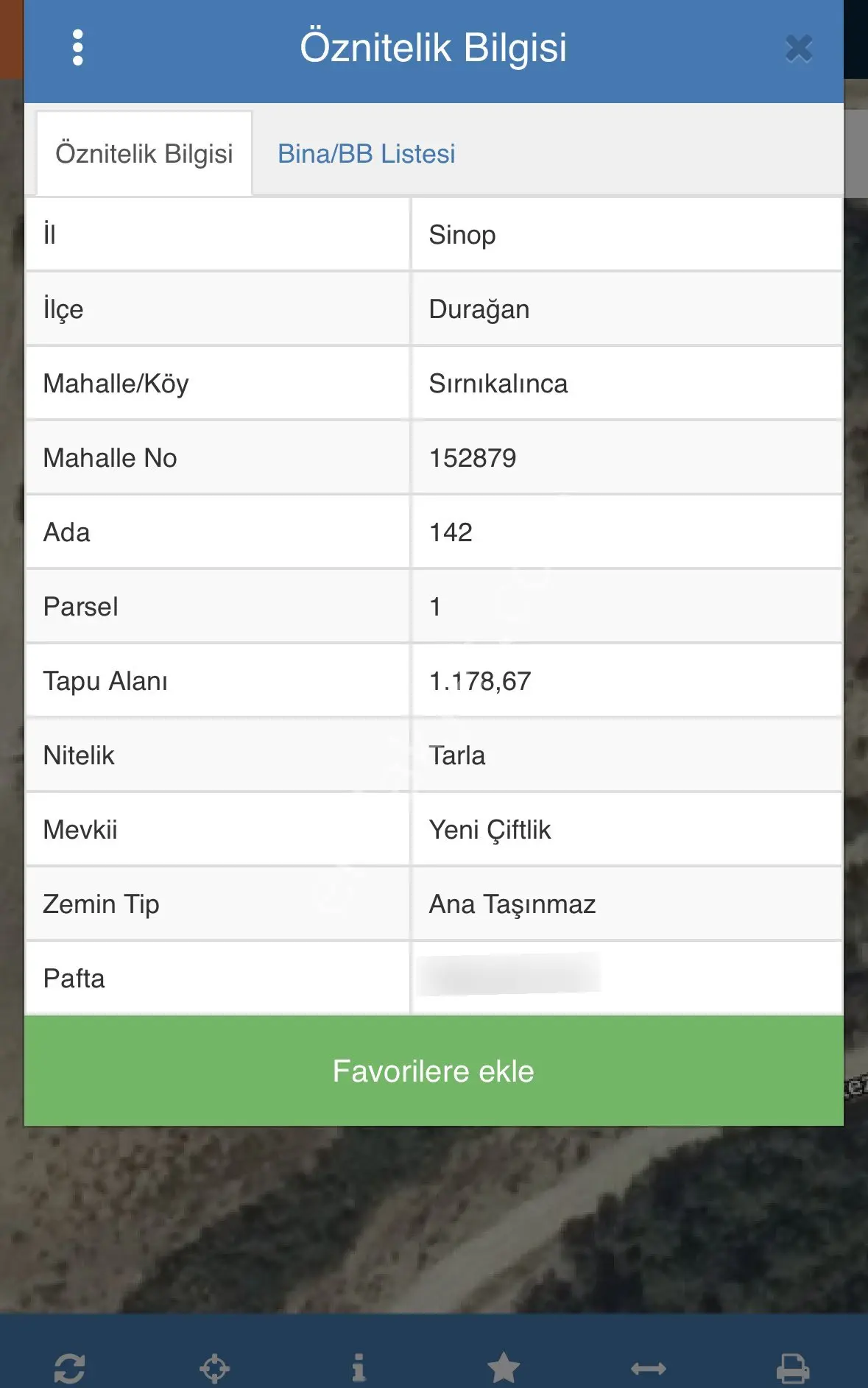Tap the crosshair locate icon
Viewport: 868px width, 1388px height.
(214, 1368)
